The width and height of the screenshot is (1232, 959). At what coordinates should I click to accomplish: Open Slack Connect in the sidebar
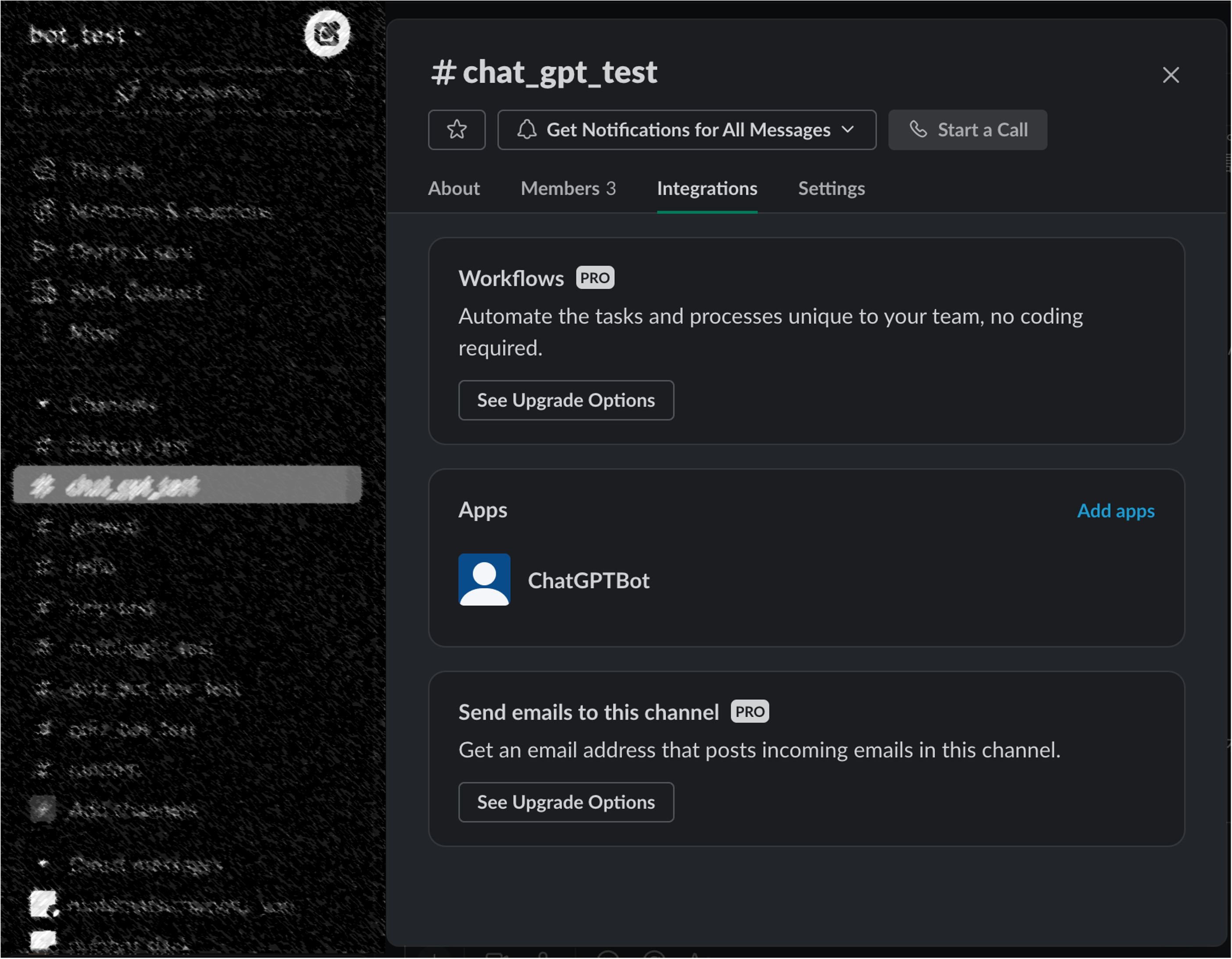coord(136,292)
